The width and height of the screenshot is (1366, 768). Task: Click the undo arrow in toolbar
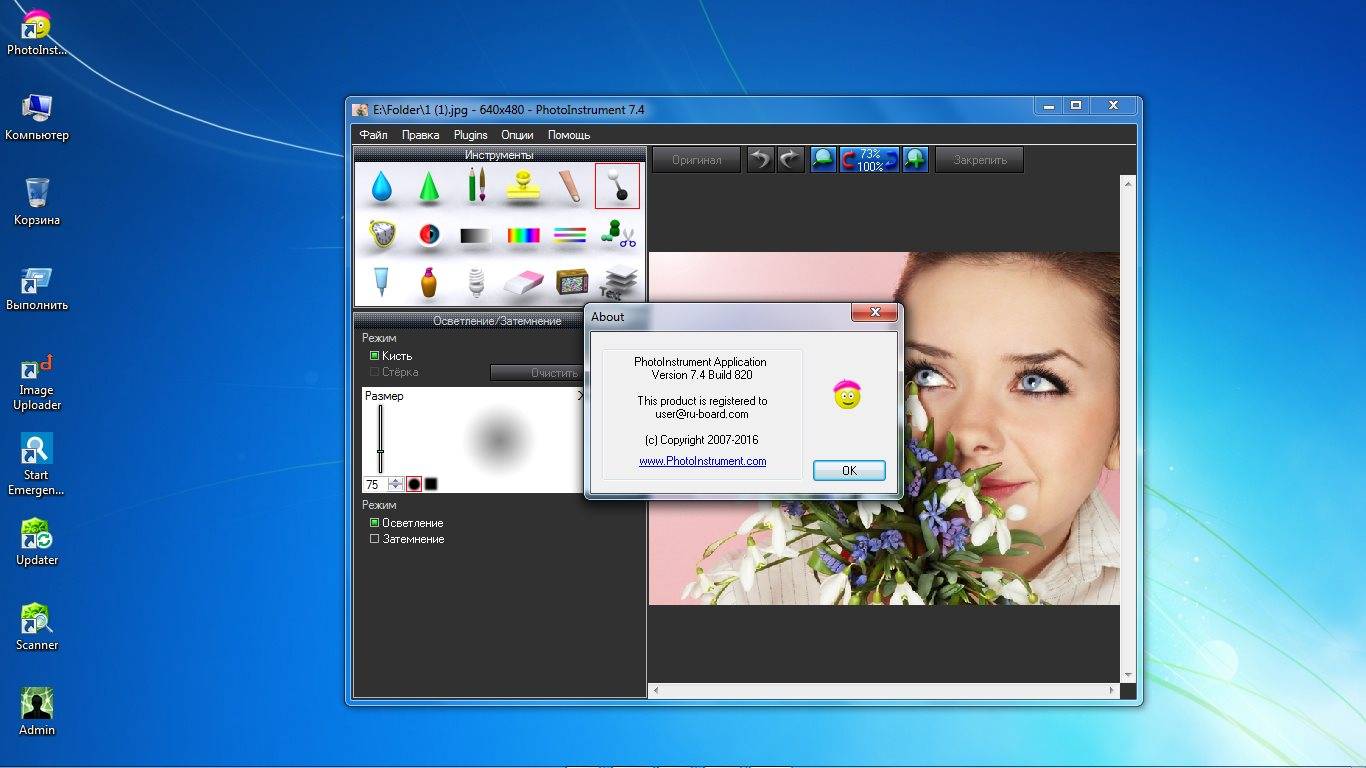coord(761,159)
